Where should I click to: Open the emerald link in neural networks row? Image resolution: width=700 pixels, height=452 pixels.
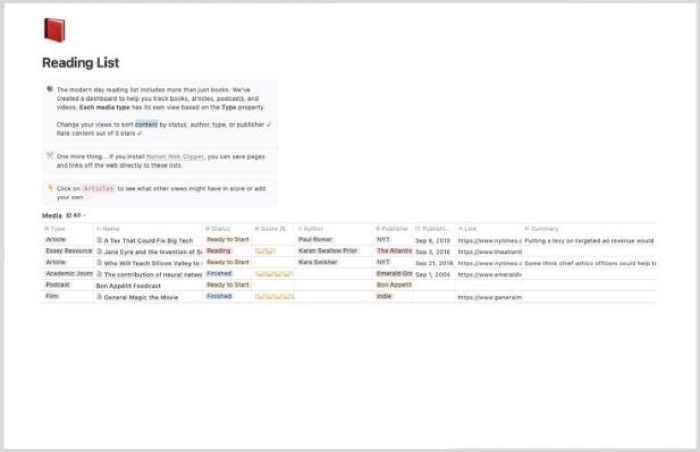pyautogui.click(x=489, y=274)
